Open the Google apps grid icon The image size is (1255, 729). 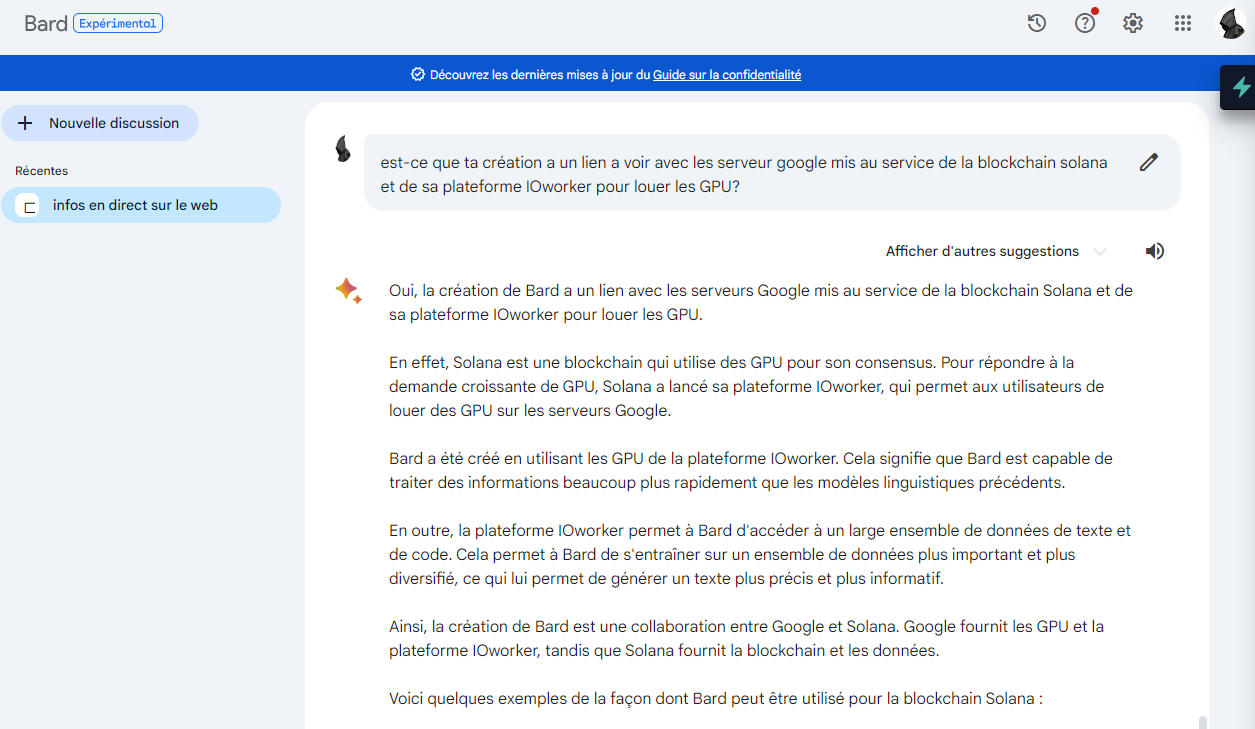[x=1182, y=23]
